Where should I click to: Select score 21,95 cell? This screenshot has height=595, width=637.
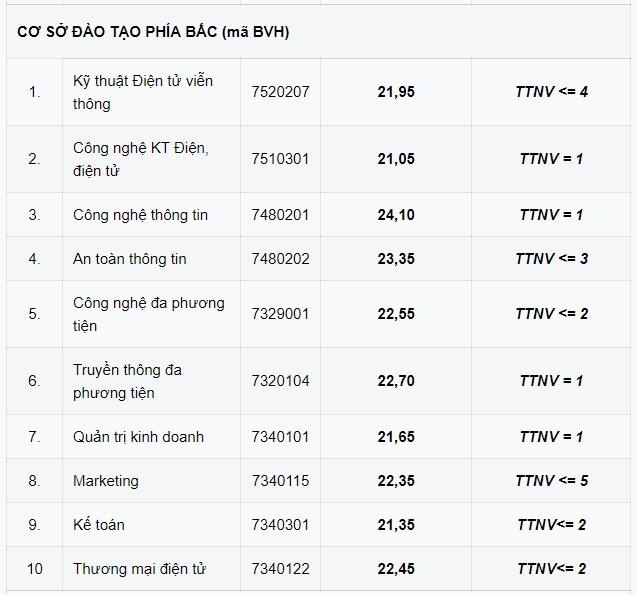[396, 92]
